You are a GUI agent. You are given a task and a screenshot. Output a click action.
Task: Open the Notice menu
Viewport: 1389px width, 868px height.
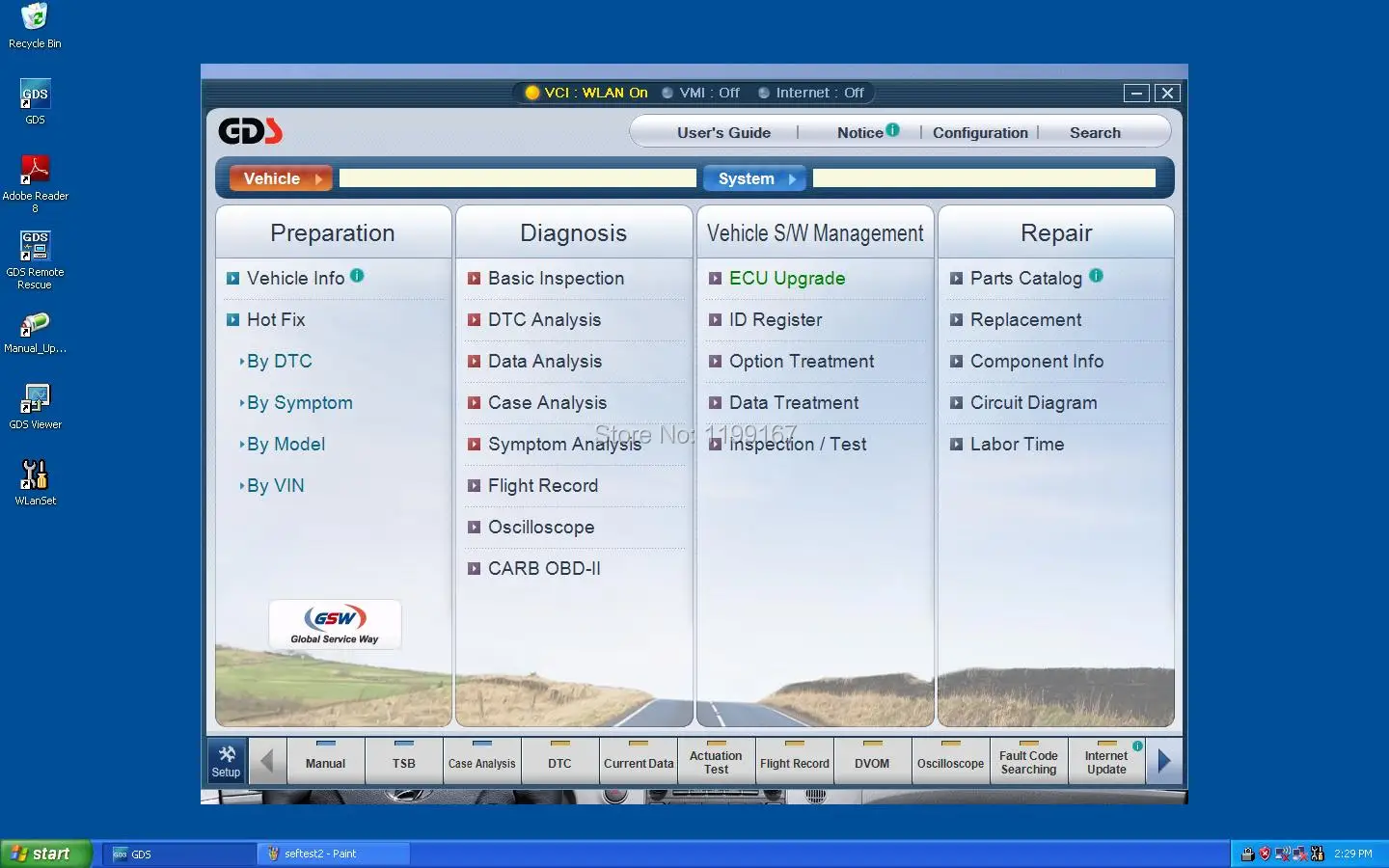click(x=859, y=132)
